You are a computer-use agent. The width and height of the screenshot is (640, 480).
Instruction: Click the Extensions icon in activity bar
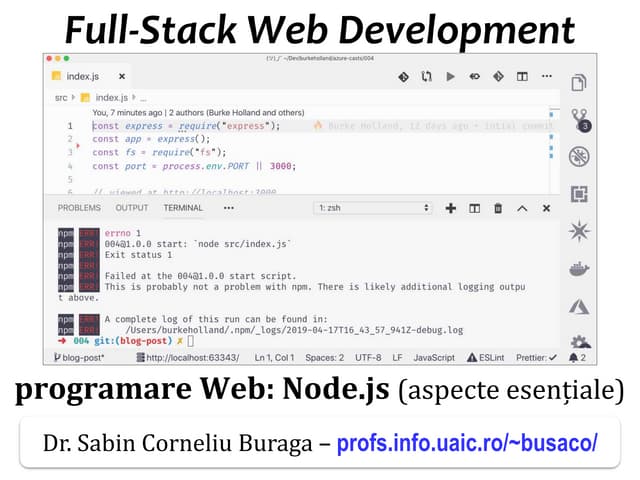pos(579,194)
